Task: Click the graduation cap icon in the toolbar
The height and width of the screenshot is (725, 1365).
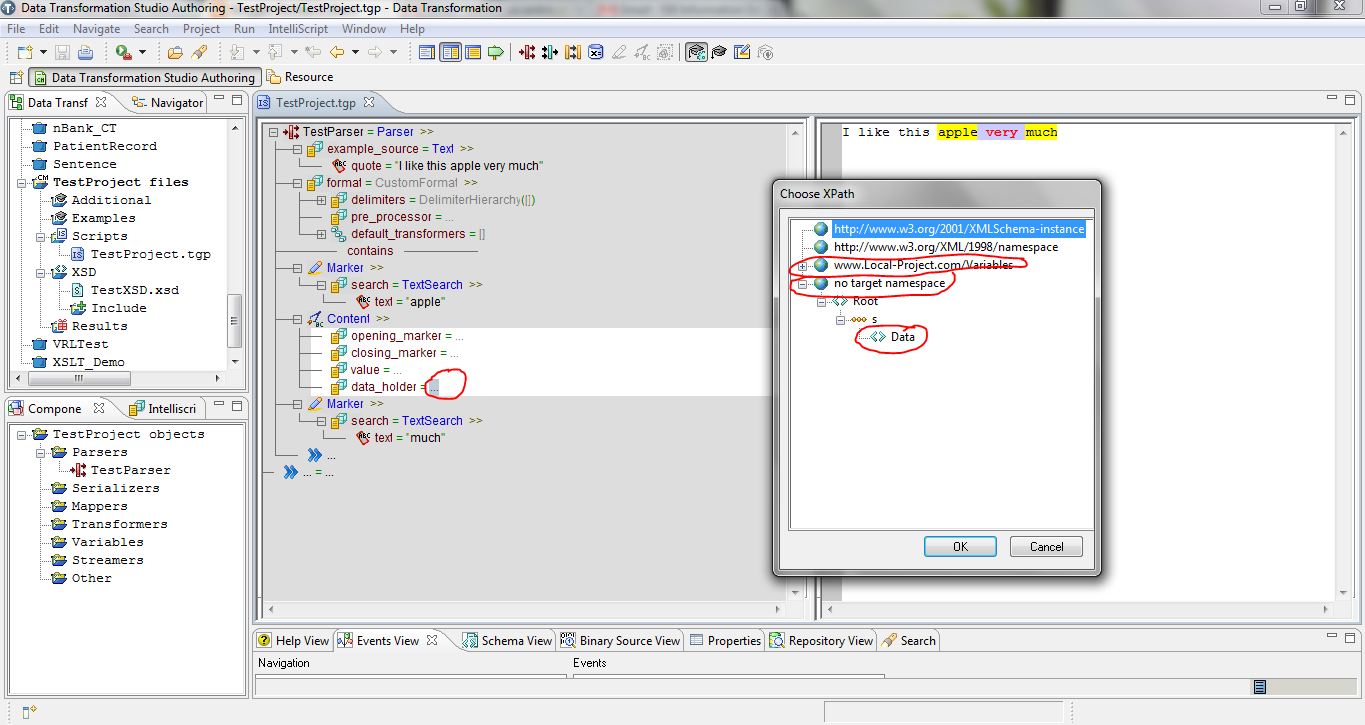Action: 720,52
